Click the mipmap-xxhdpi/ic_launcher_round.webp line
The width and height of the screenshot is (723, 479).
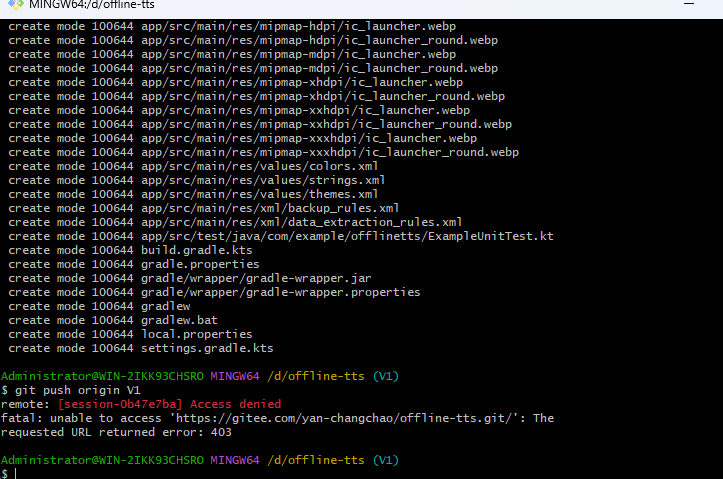260,124
